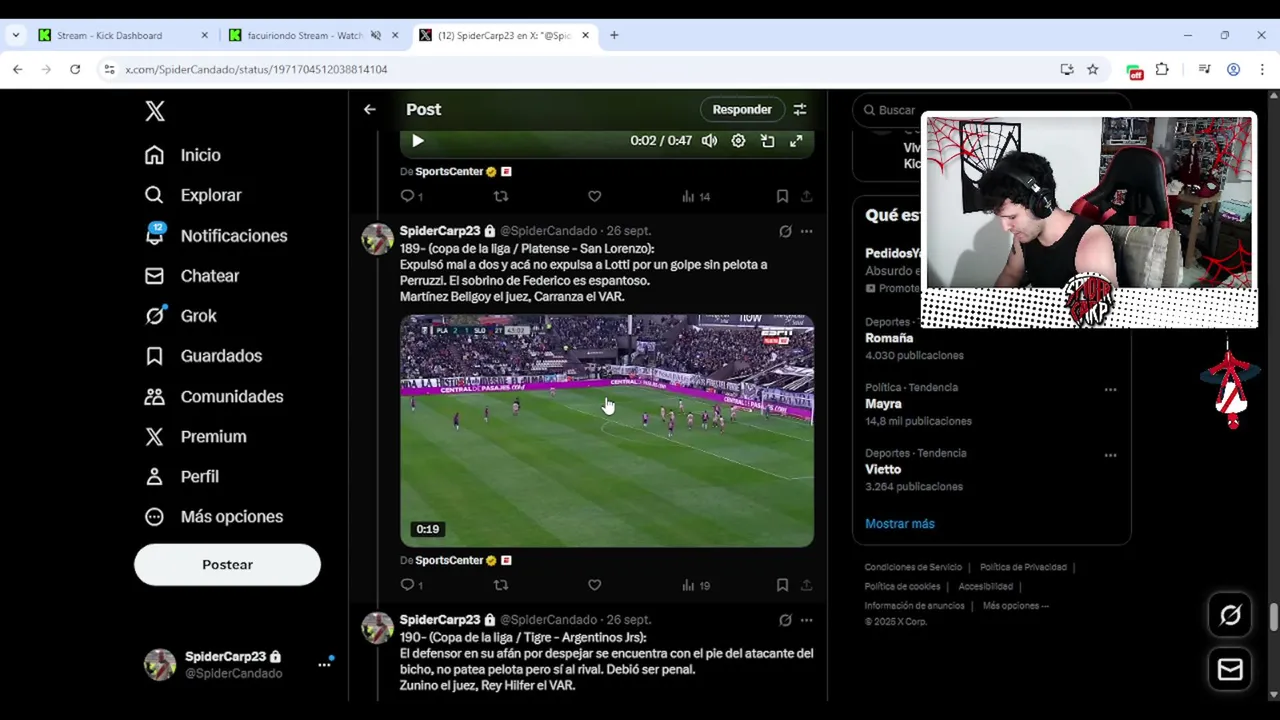This screenshot has height=720, width=1280.
Task: Open SportsCenter link under post 189
Action: [x=449, y=561]
